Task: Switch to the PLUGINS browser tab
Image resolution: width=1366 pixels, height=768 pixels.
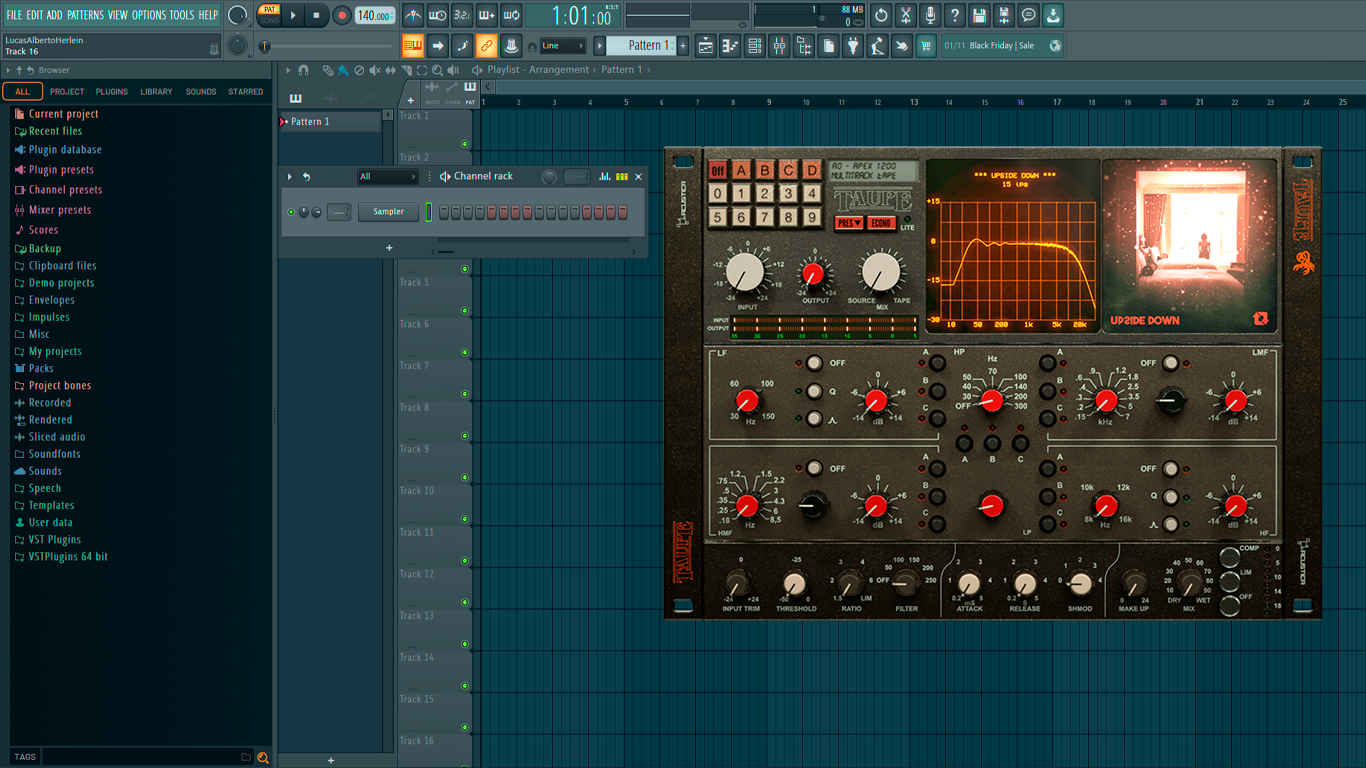Action: pyautogui.click(x=111, y=92)
